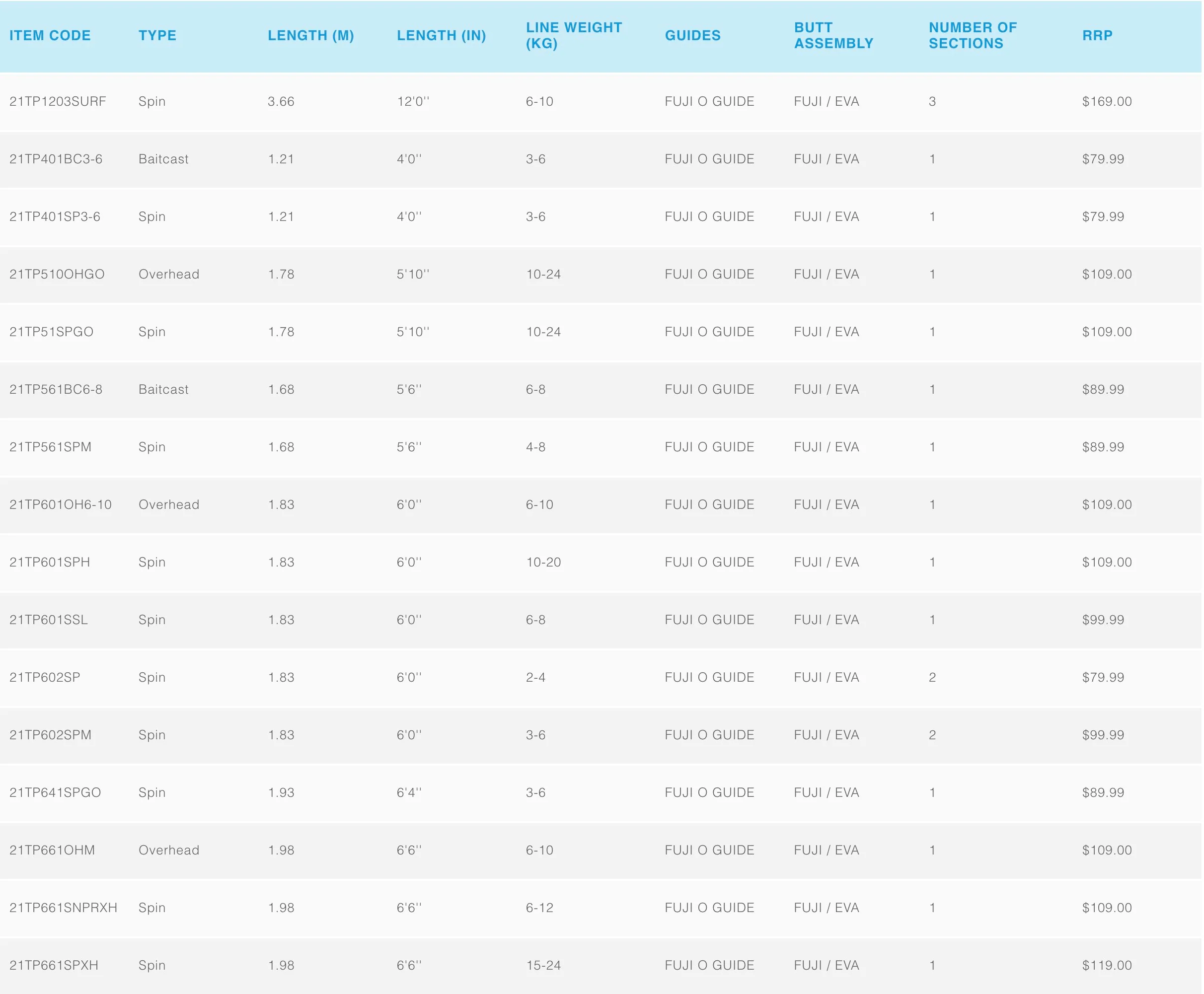Click the ITEM CODE column header
This screenshot has height=994, width=1204.
pos(50,36)
